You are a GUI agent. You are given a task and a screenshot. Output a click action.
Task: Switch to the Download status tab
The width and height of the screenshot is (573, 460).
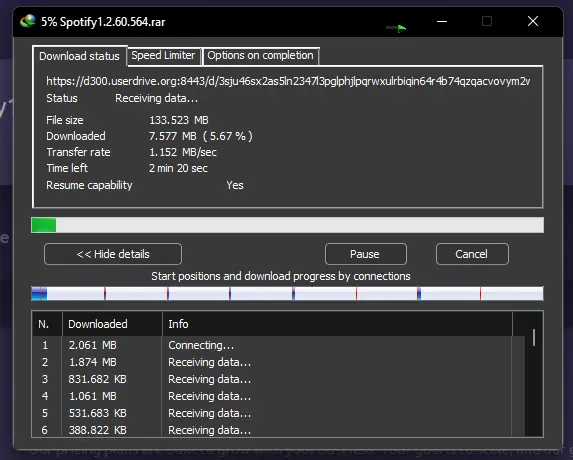tap(79, 56)
